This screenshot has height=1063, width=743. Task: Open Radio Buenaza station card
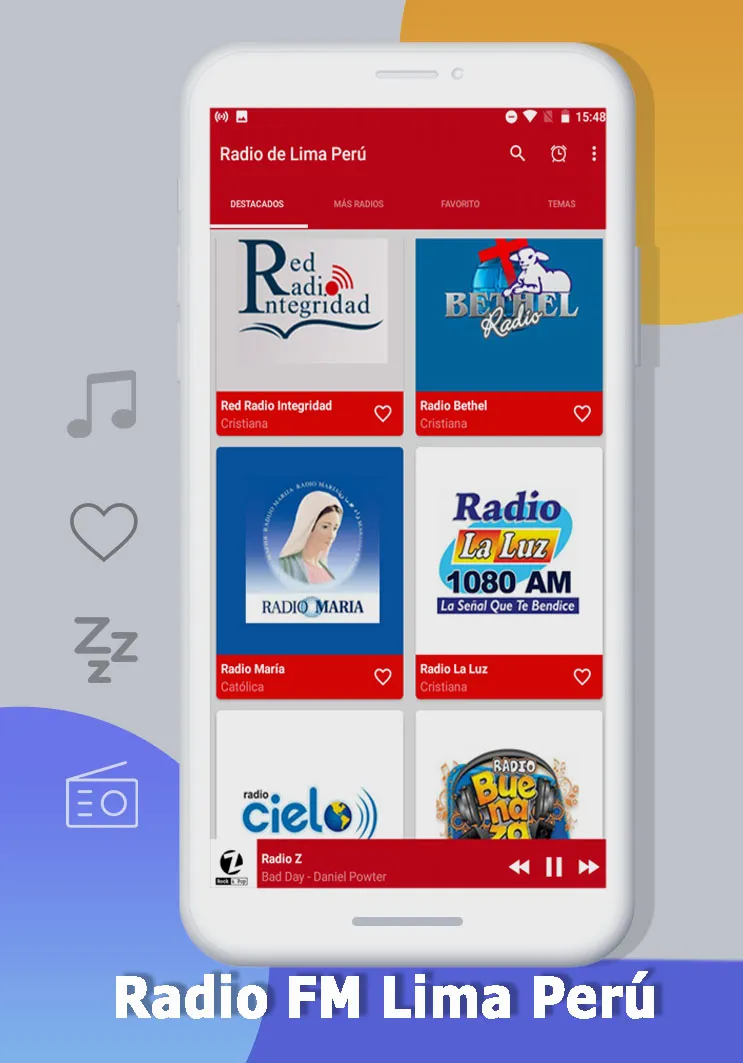coord(509,775)
